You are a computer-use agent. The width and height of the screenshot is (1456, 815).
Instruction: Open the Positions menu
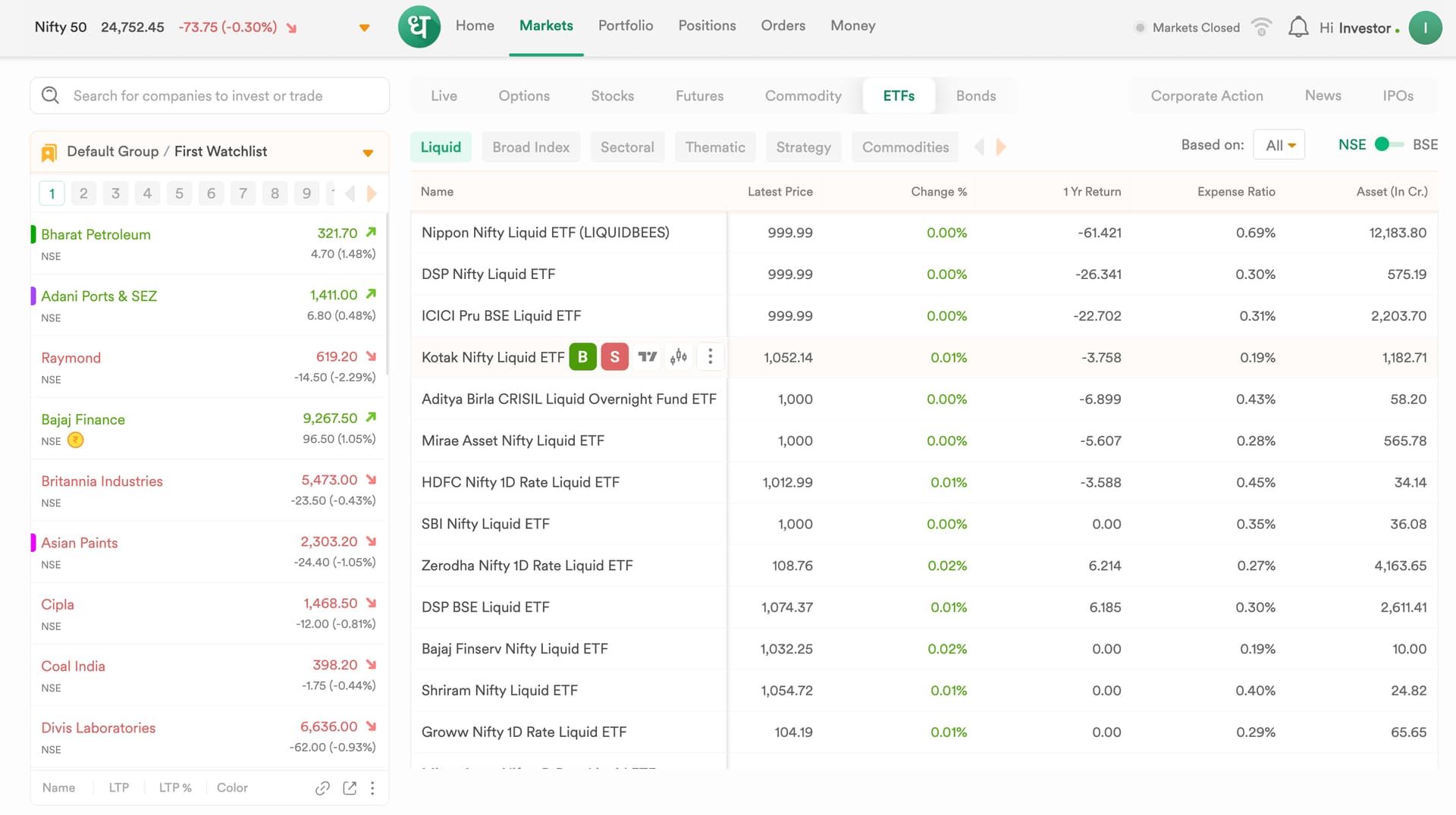[x=707, y=26]
